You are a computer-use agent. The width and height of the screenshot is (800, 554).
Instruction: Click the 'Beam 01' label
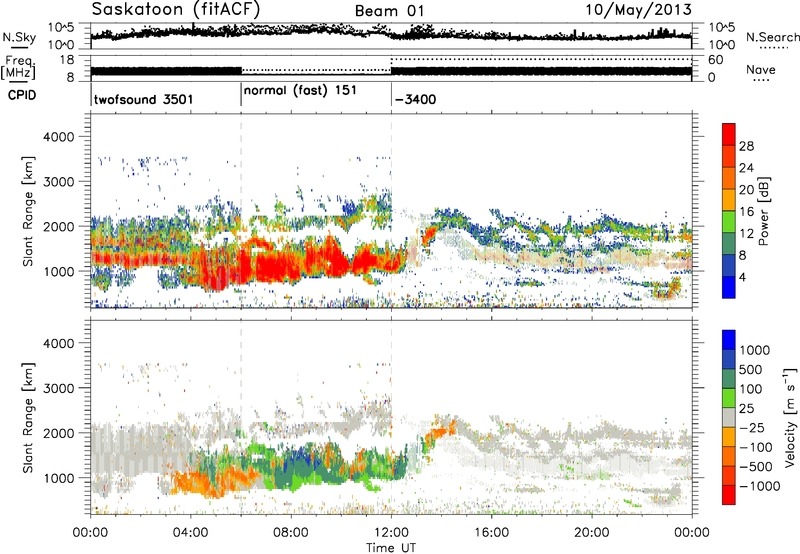click(x=389, y=11)
